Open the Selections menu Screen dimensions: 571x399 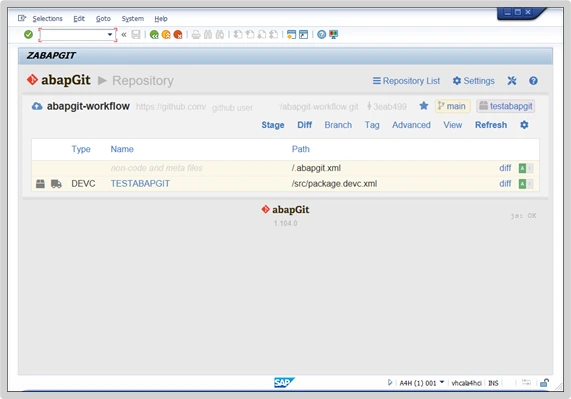[x=47, y=19]
